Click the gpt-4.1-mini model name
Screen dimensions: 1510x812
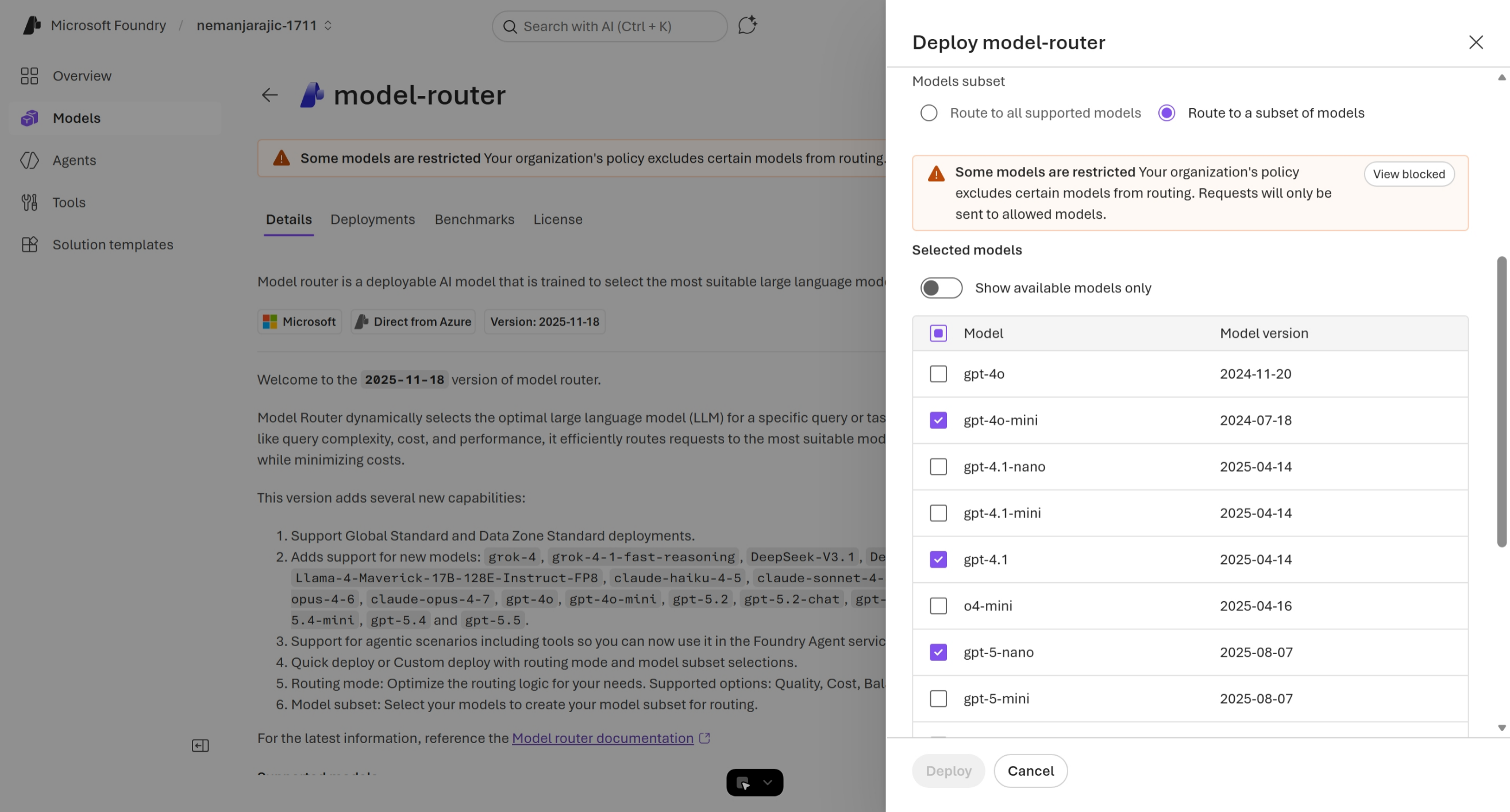click(x=1001, y=513)
